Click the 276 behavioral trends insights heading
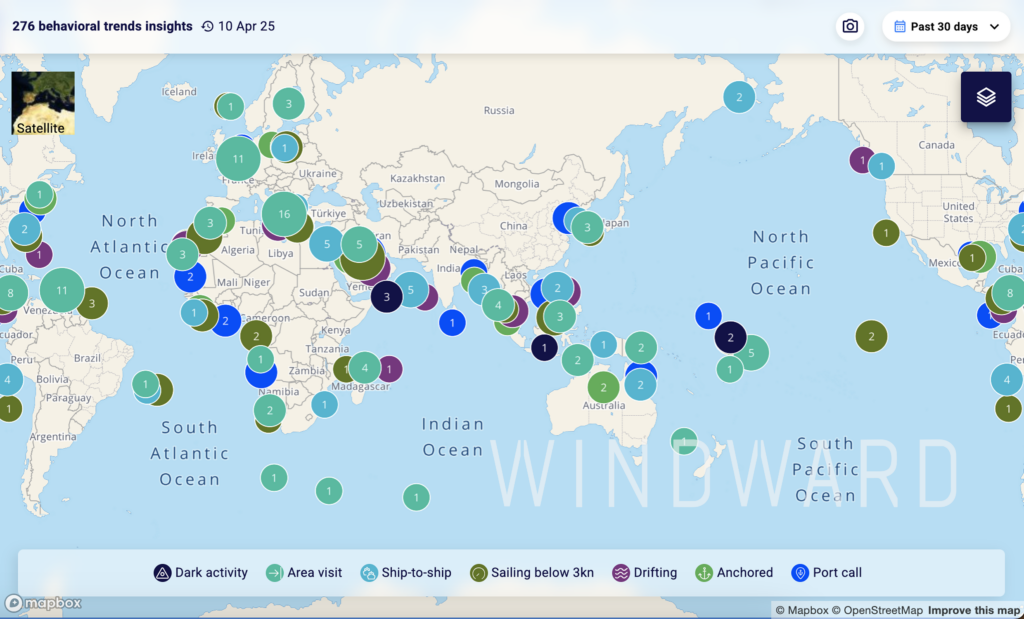Screen dimensions: 1024x619 (x=103, y=27)
